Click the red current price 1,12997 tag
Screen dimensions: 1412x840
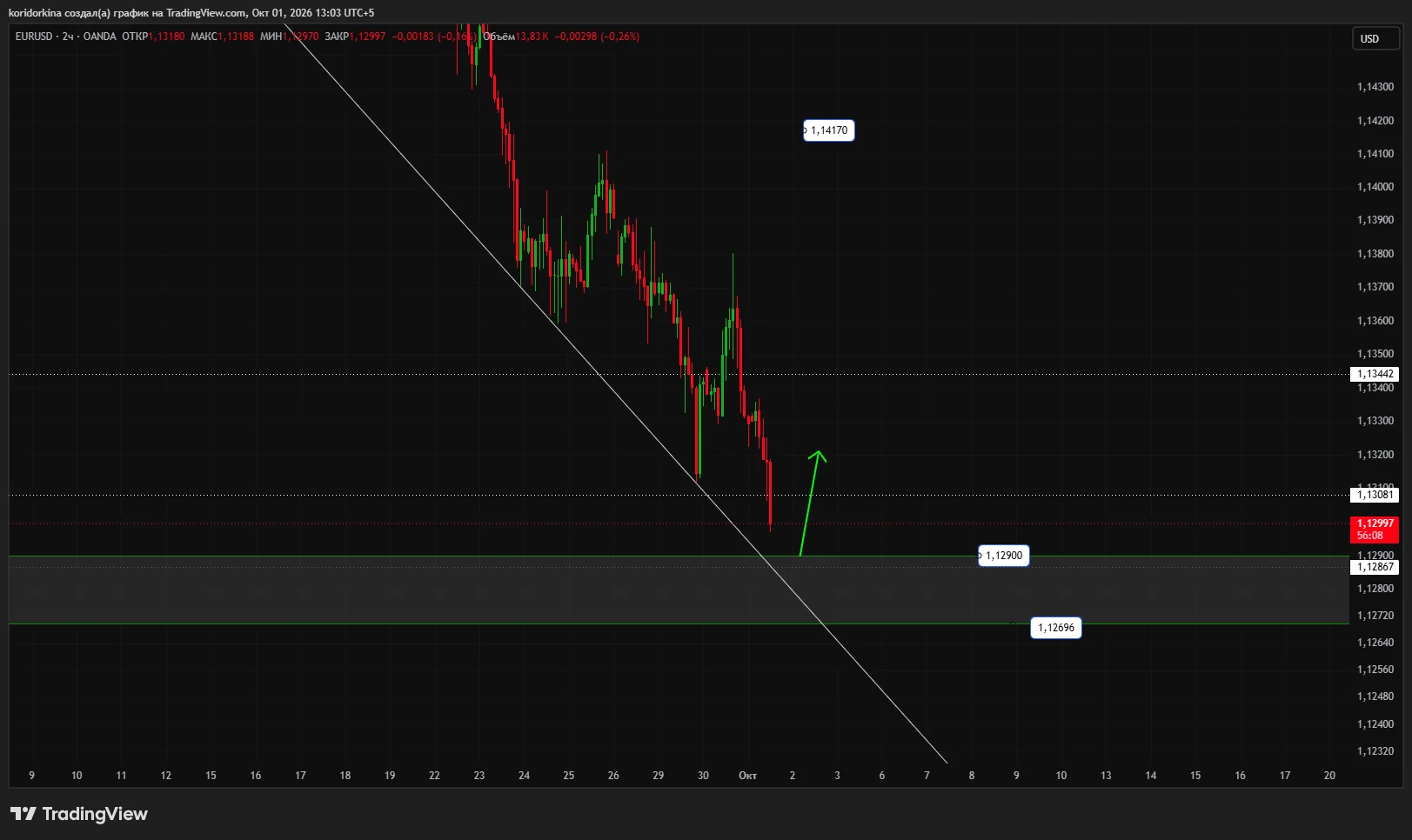coord(1375,529)
